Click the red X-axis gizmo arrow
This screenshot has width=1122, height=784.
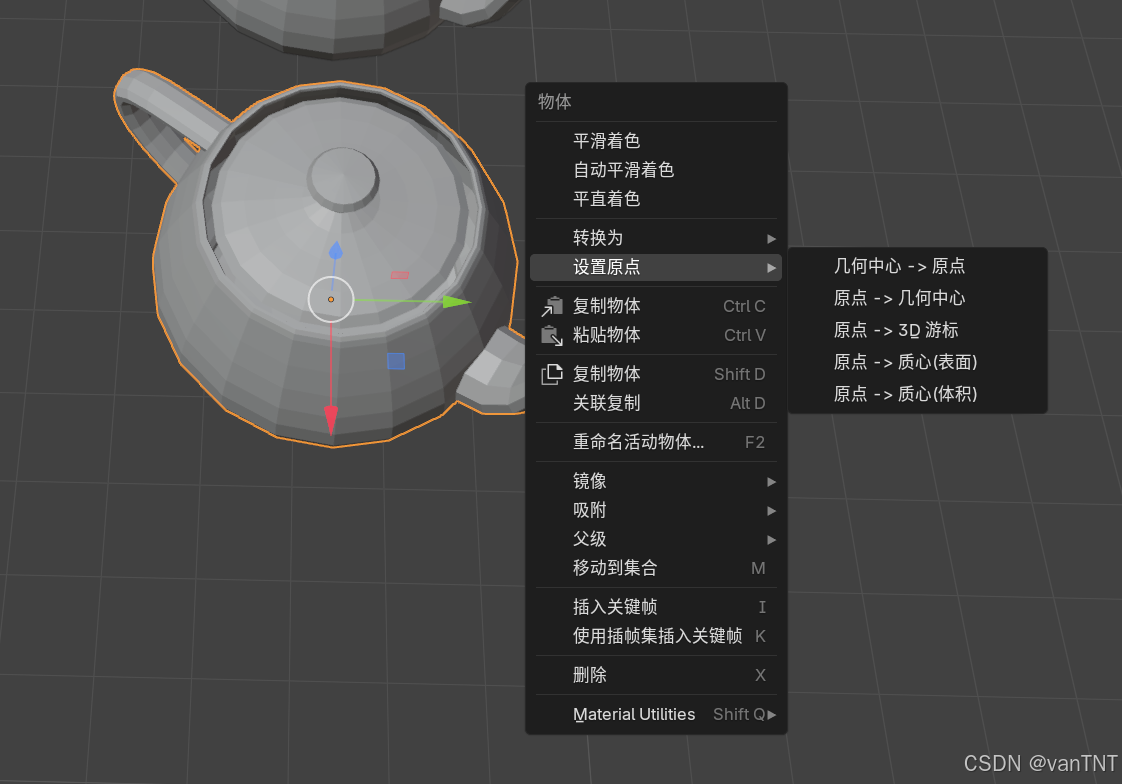331,420
